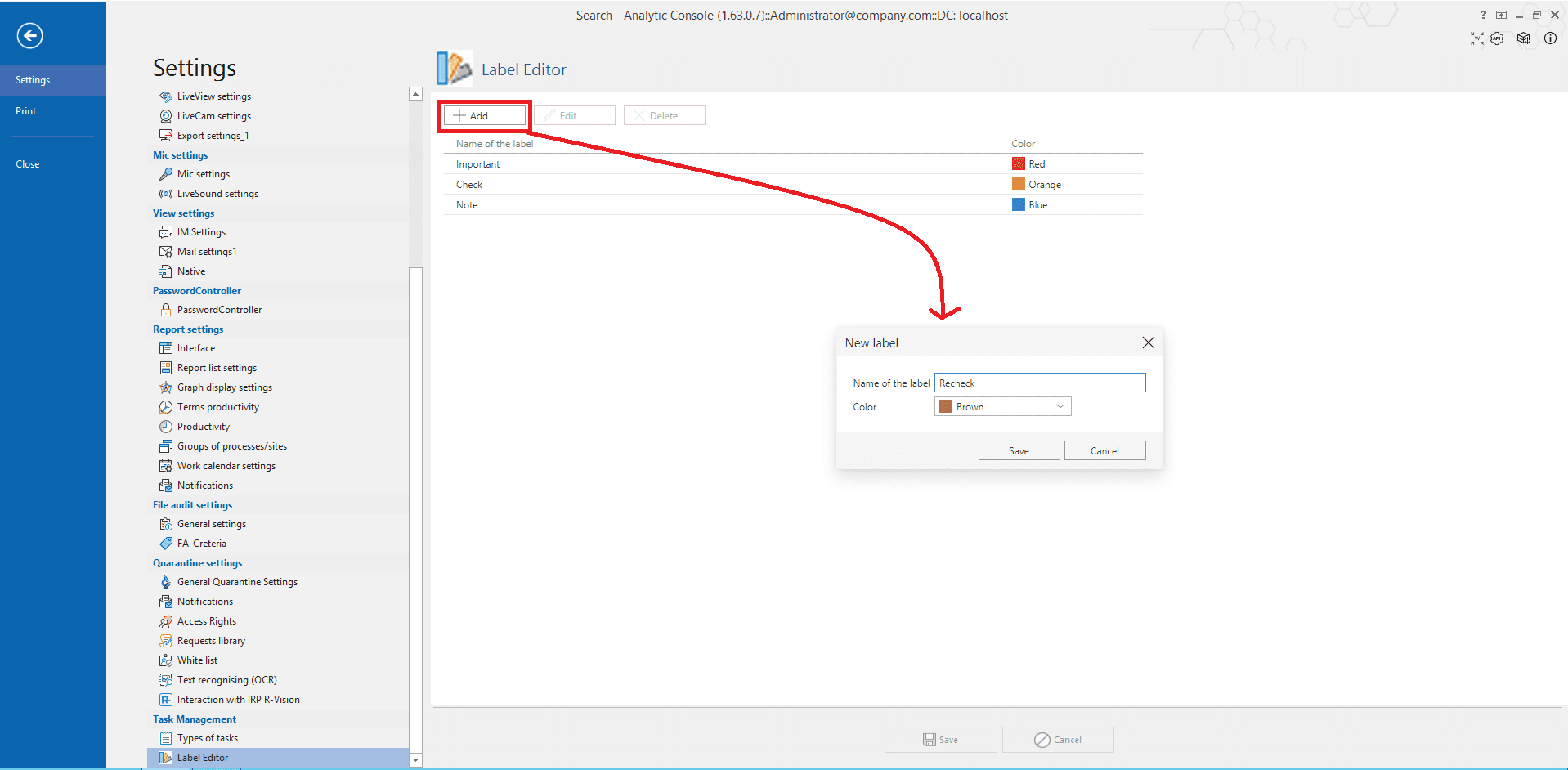Click the settings list scroll-down arrow
The image size is (1568, 770).
coord(415,760)
